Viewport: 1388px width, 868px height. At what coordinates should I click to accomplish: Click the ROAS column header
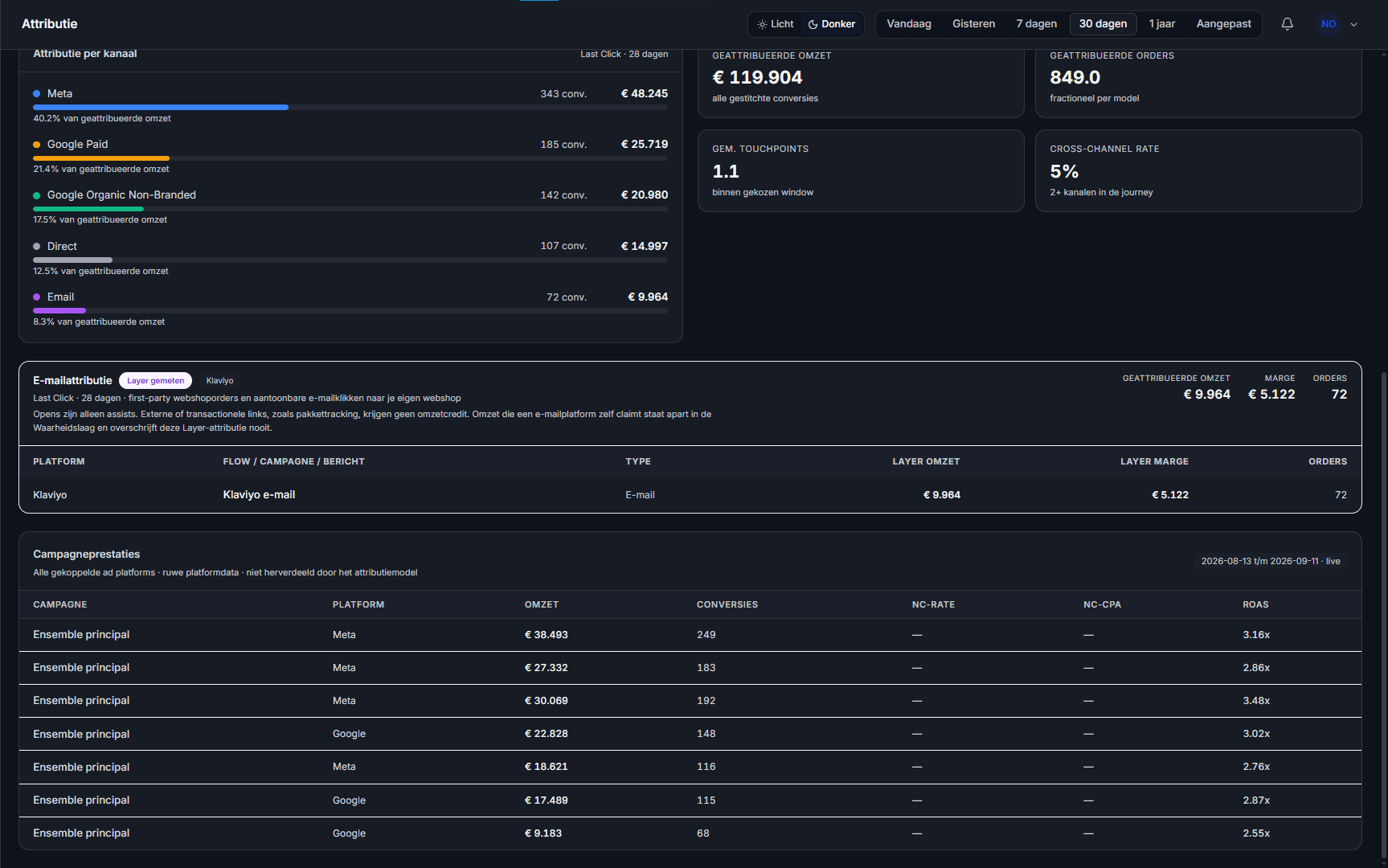(1255, 605)
